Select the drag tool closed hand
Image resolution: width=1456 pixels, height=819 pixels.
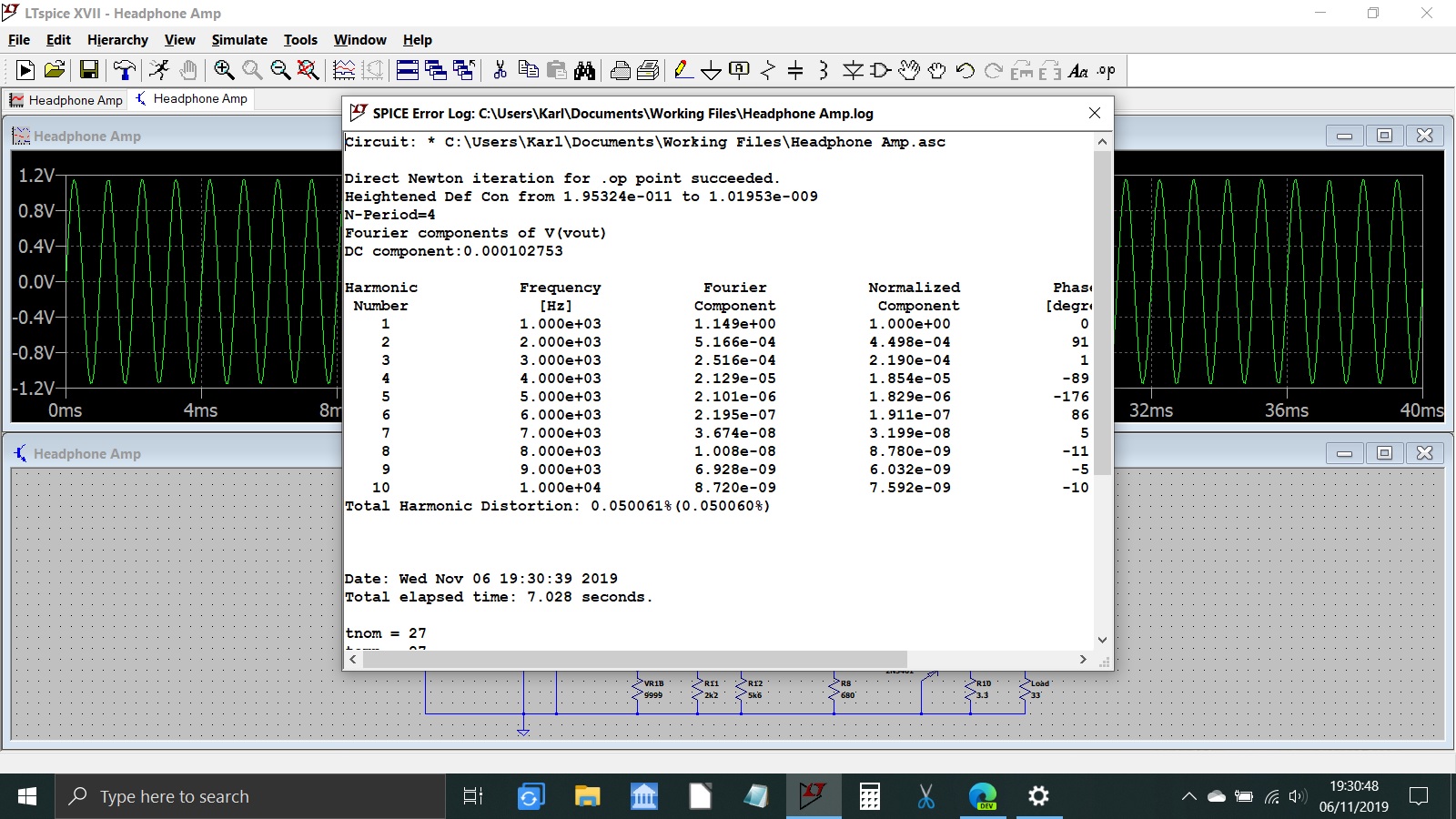click(937, 70)
